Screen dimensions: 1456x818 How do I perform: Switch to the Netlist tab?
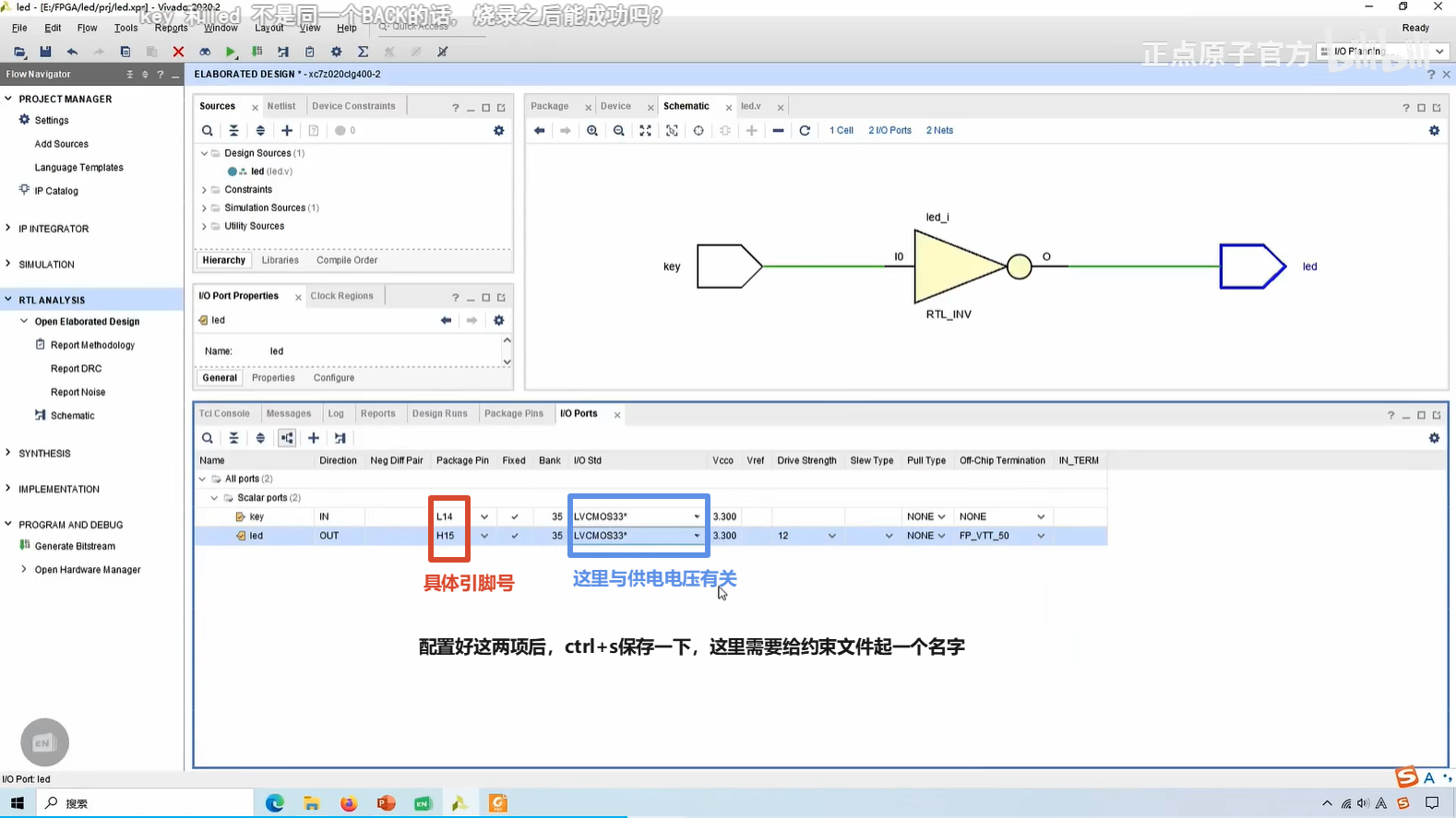click(281, 106)
